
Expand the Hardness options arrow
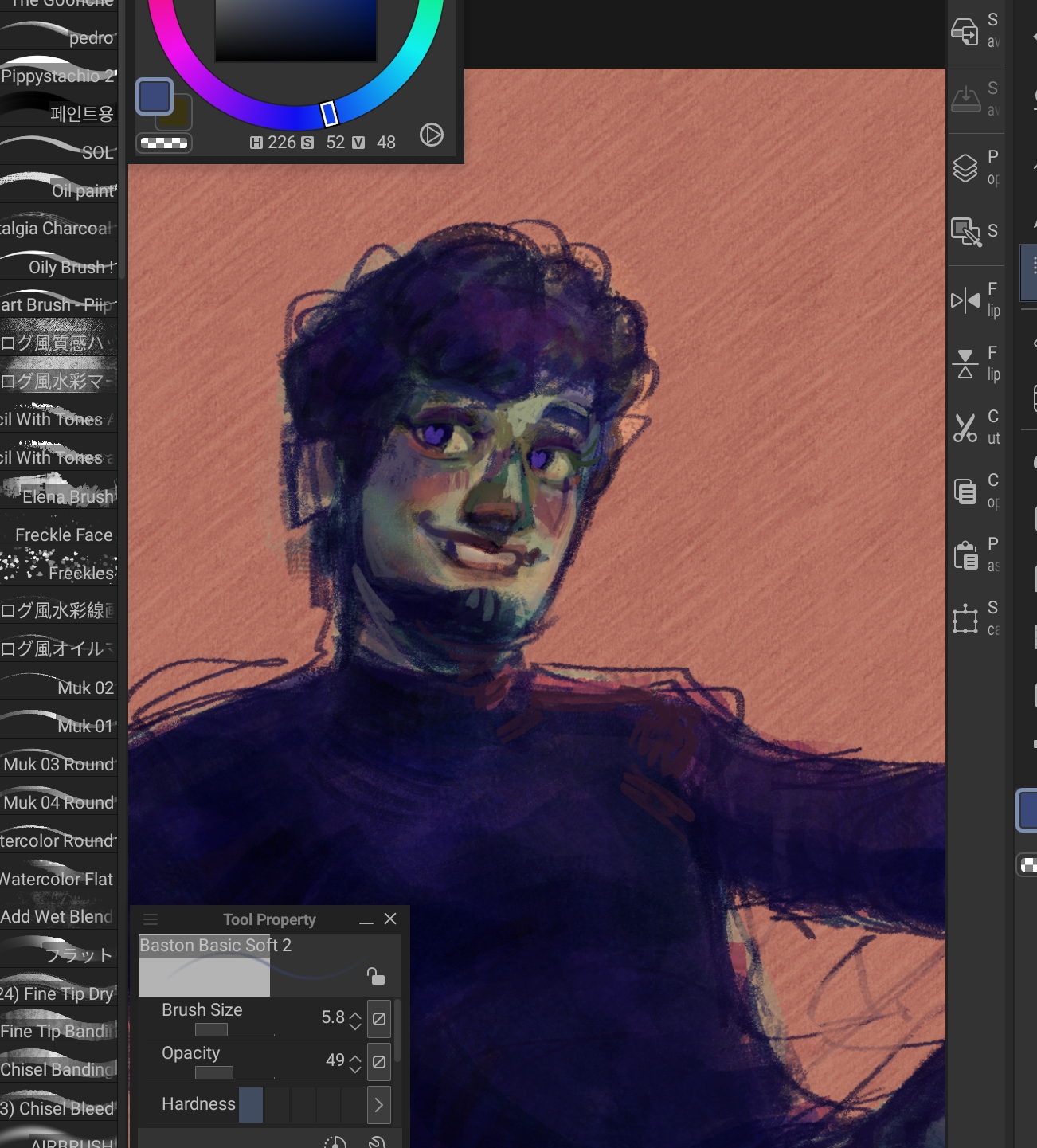tap(379, 1105)
